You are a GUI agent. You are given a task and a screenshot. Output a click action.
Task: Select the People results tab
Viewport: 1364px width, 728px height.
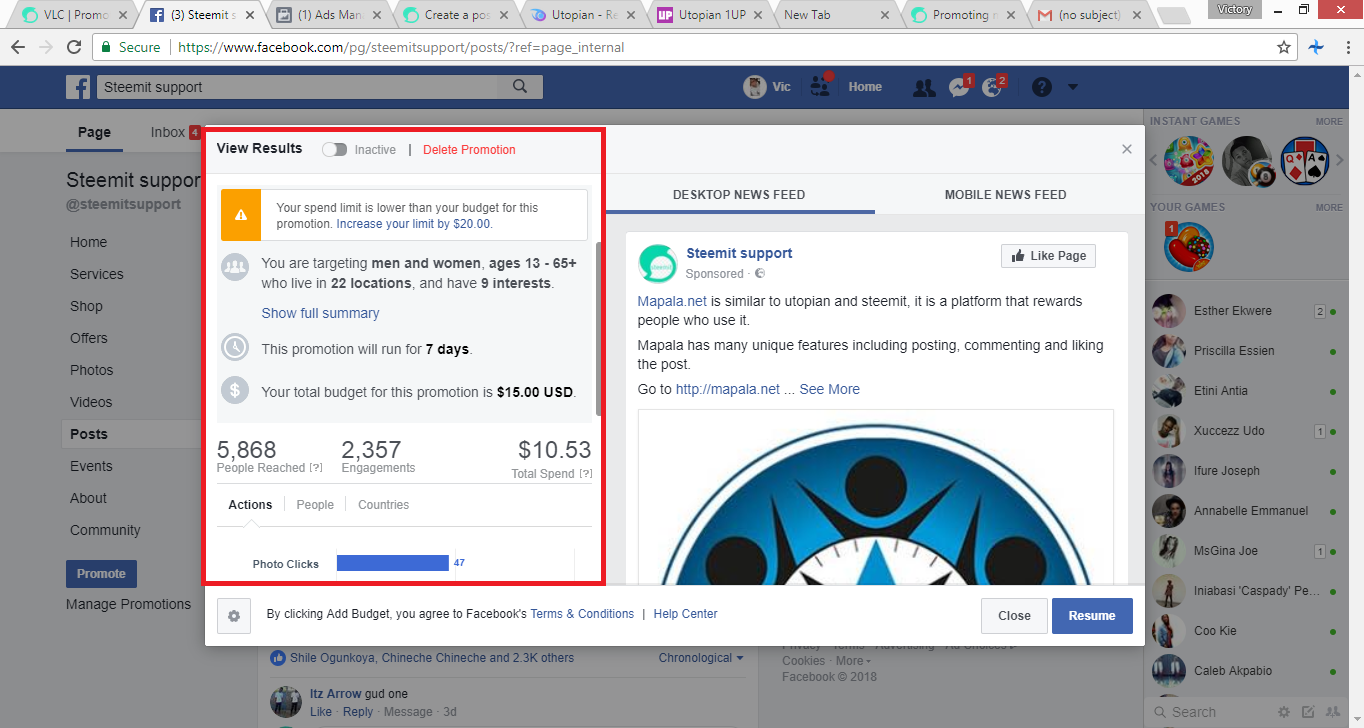[x=315, y=505]
